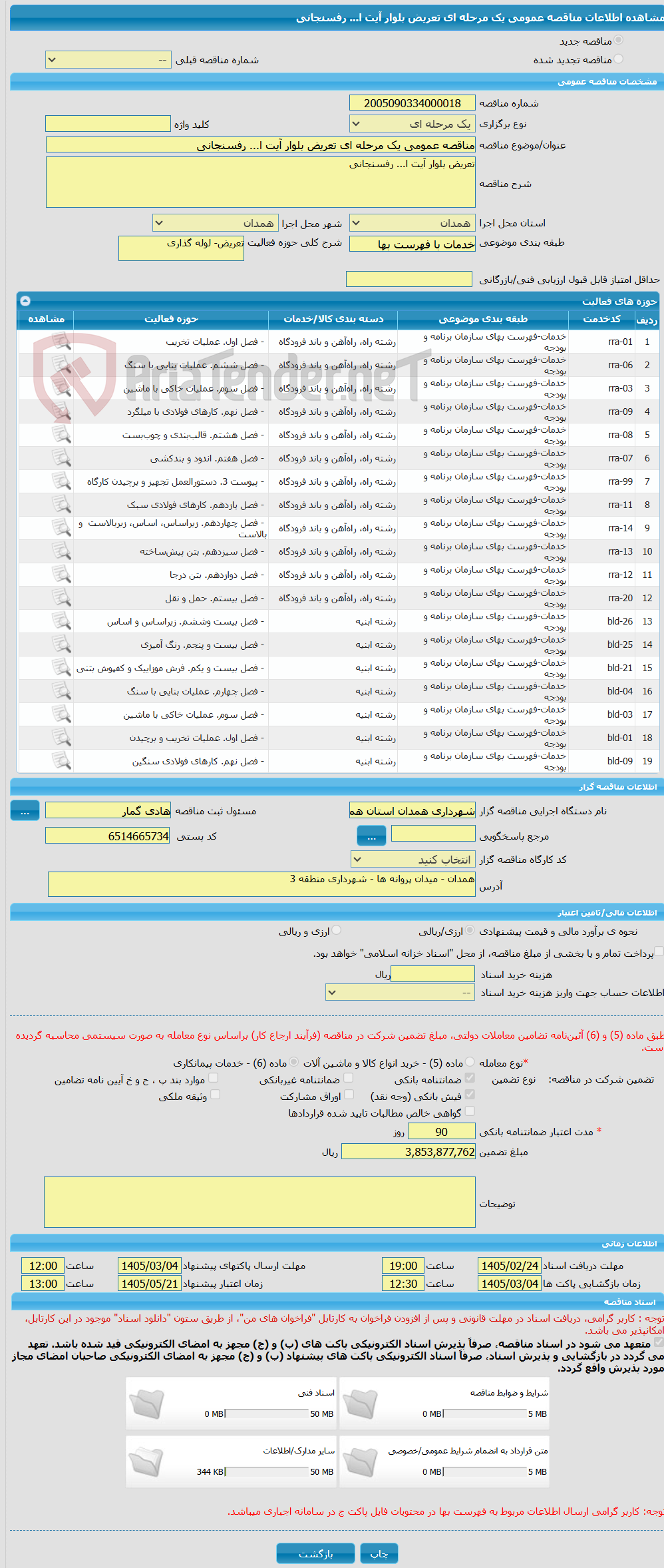Click the توضیحات text area

point(260,1202)
